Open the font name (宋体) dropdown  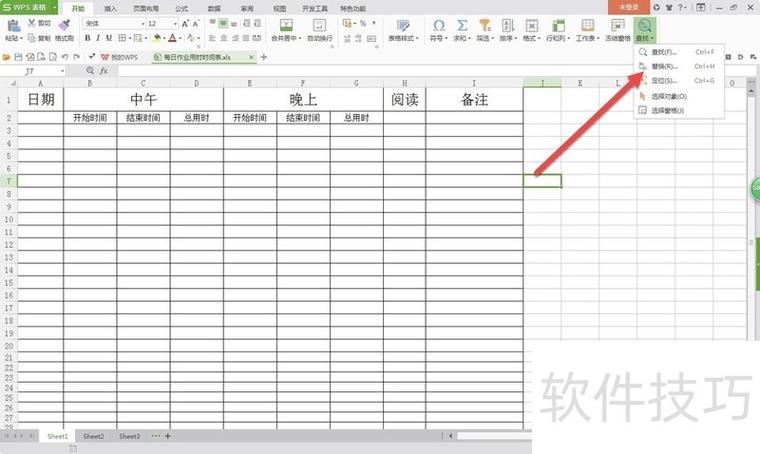(143, 24)
